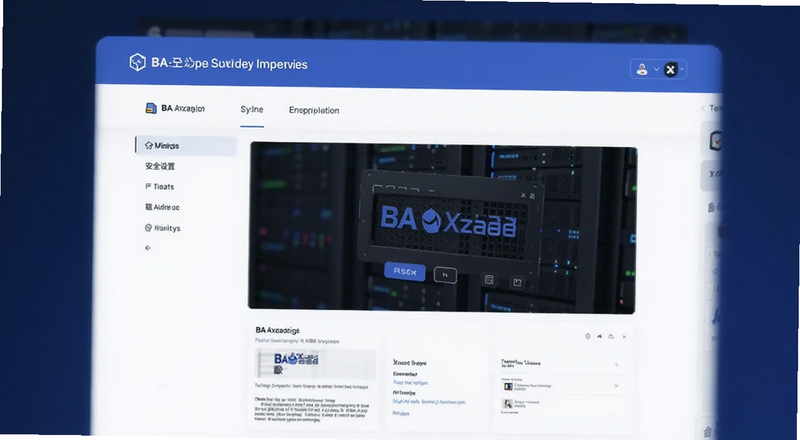Click the black circular X icon in the header
Image resolution: width=800 pixels, height=440 pixels.
(671, 69)
